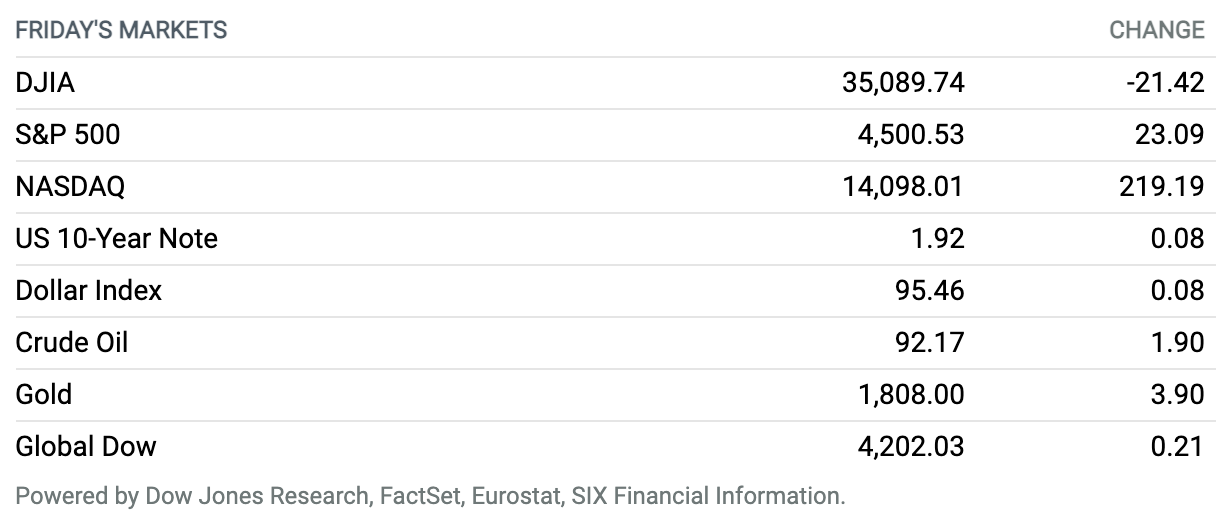Click the Crude Oil row label
Image resolution: width=1226 pixels, height=528 pixels.
click(72, 343)
